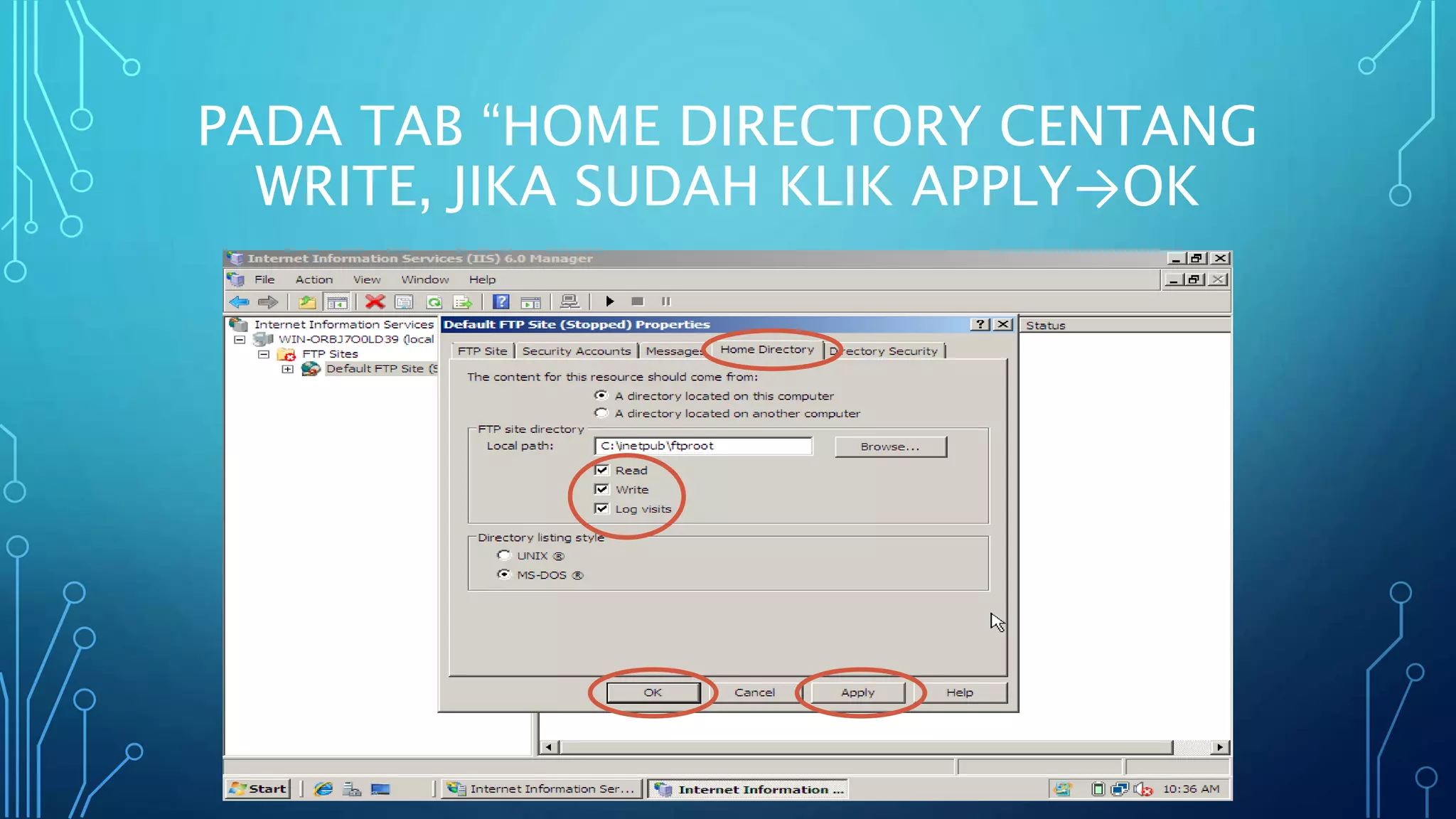Image resolution: width=1456 pixels, height=819 pixels.
Task: Switch to the Messages tab
Action: (673, 351)
